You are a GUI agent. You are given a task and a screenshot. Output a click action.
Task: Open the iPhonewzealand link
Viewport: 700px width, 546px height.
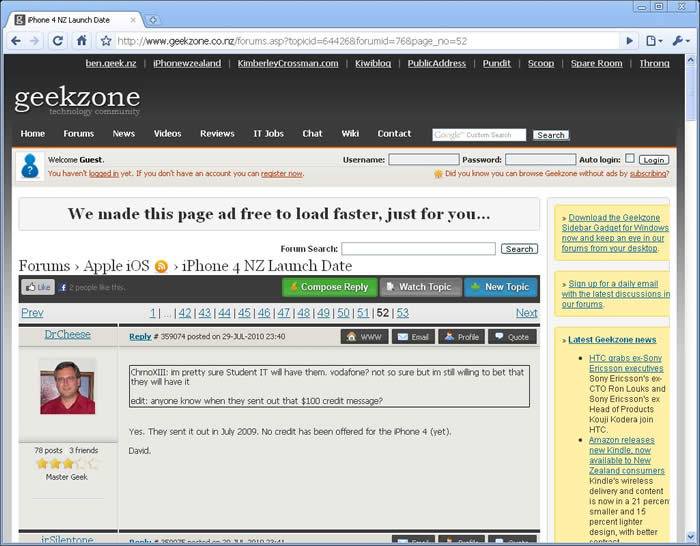(x=187, y=63)
